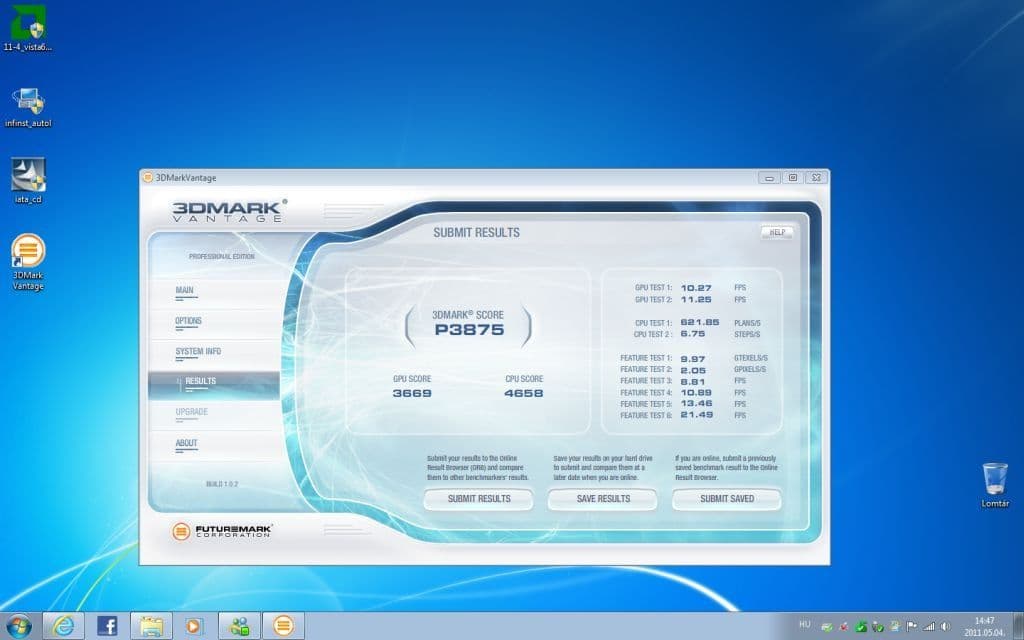Image resolution: width=1024 pixels, height=640 pixels.
Task: Go to the Main section in sidebar
Action: point(185,291)
